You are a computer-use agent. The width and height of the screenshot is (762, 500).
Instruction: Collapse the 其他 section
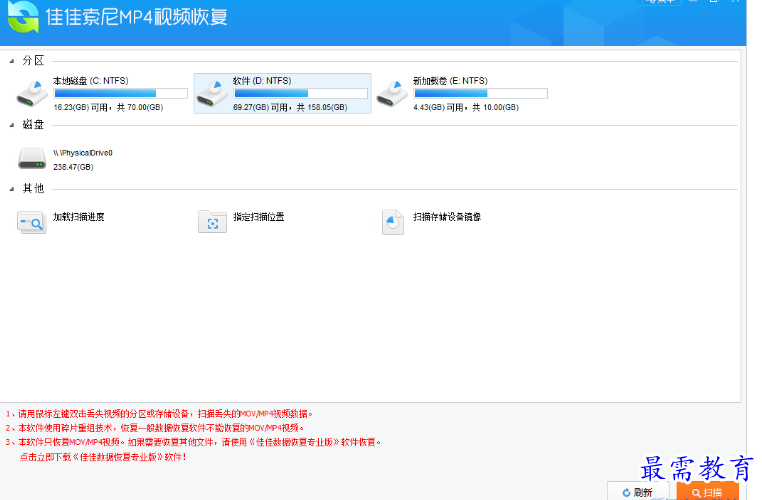click(12, 189)
